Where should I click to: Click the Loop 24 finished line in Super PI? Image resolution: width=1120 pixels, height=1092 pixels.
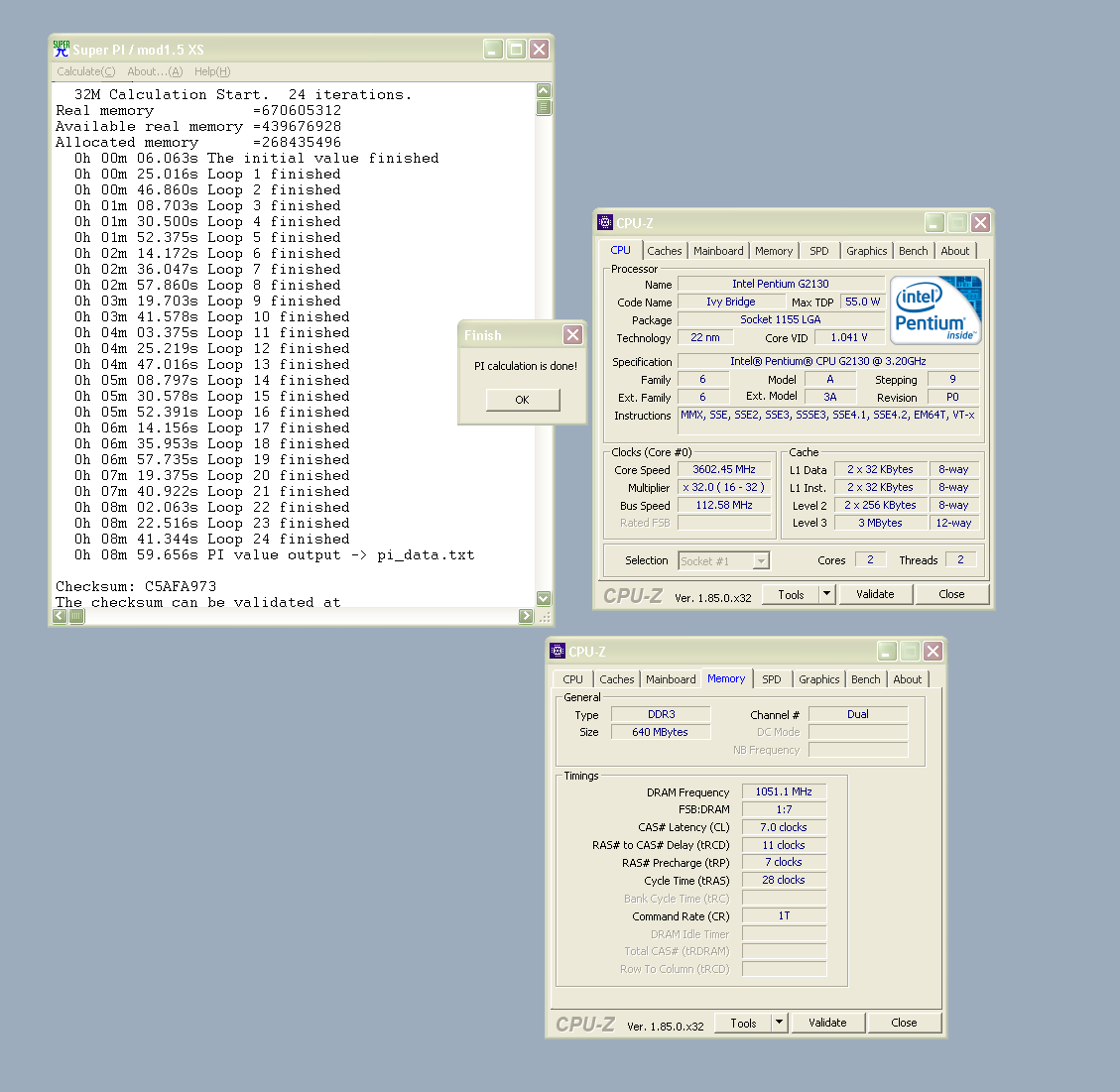(211, 540)
